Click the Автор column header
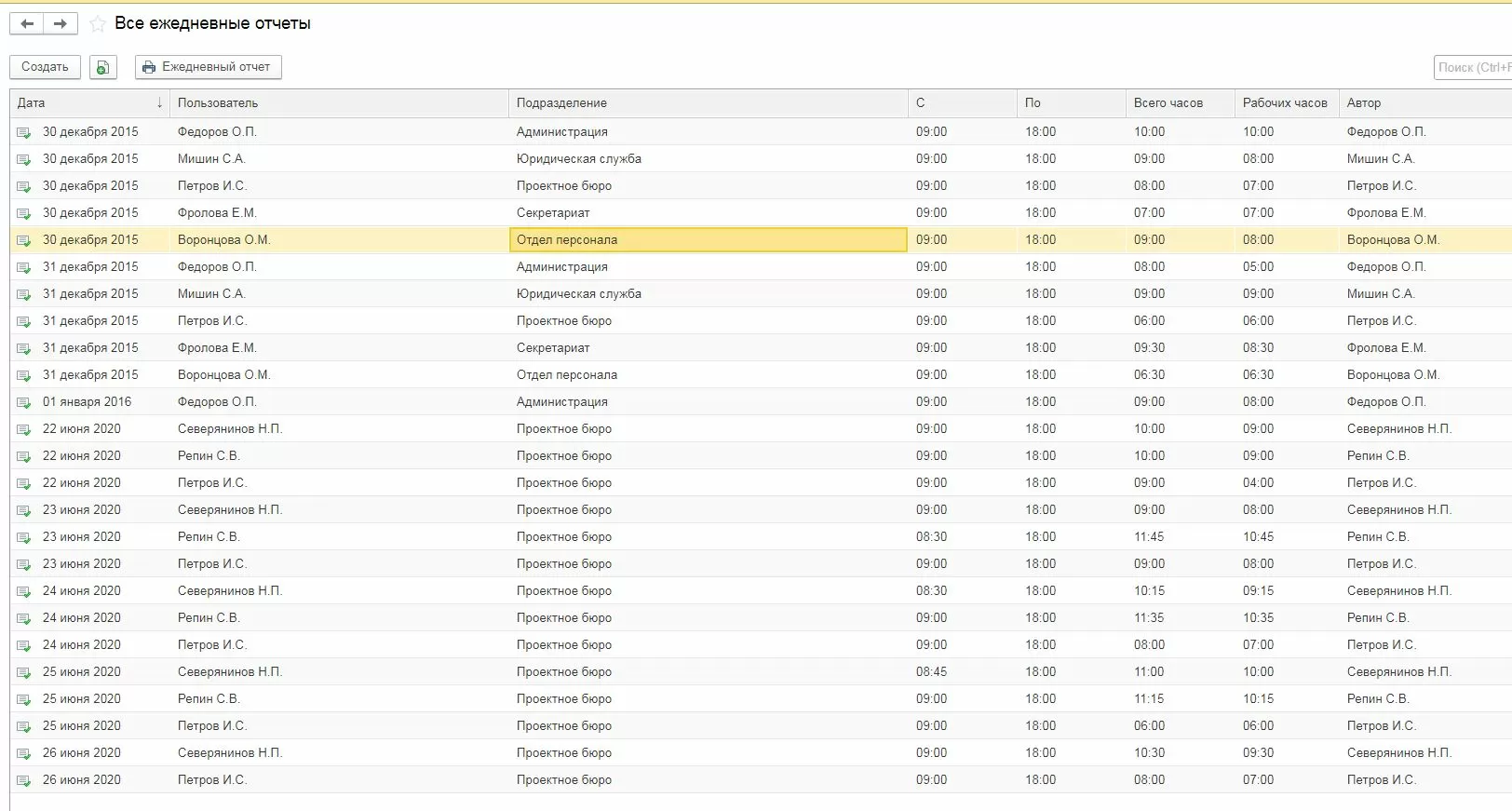 point(1425,103)
